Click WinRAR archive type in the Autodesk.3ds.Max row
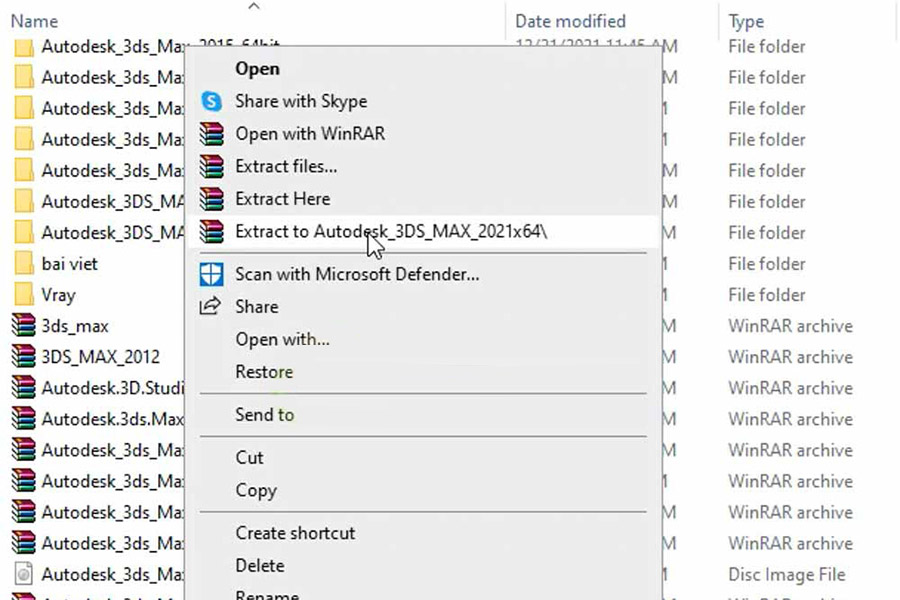This screenshot has width=900, height=600. tap(790, 419)
